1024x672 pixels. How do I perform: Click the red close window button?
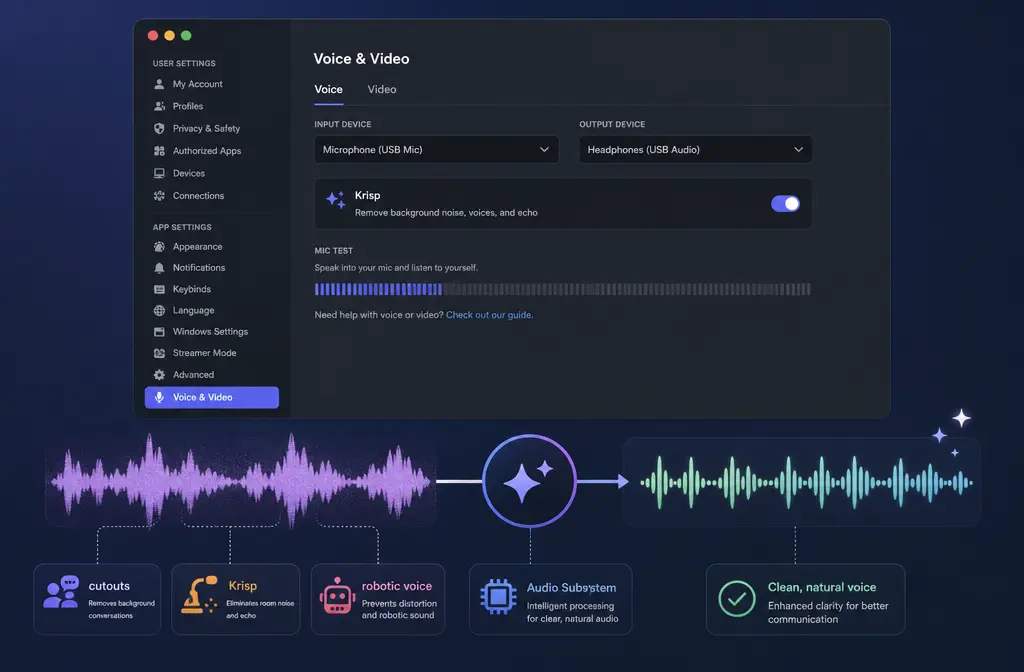point(153,35)
